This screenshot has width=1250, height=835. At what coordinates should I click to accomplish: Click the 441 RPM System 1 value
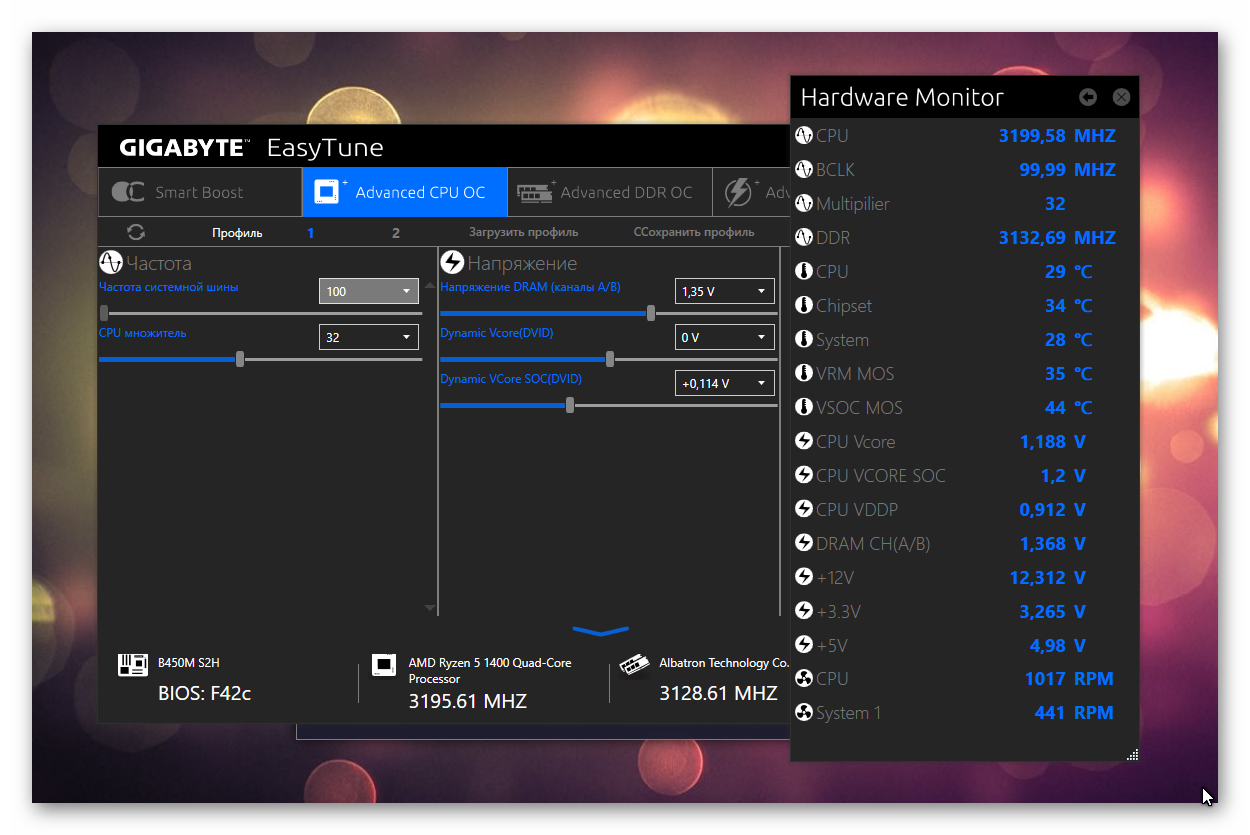(x=1074, y=713)
